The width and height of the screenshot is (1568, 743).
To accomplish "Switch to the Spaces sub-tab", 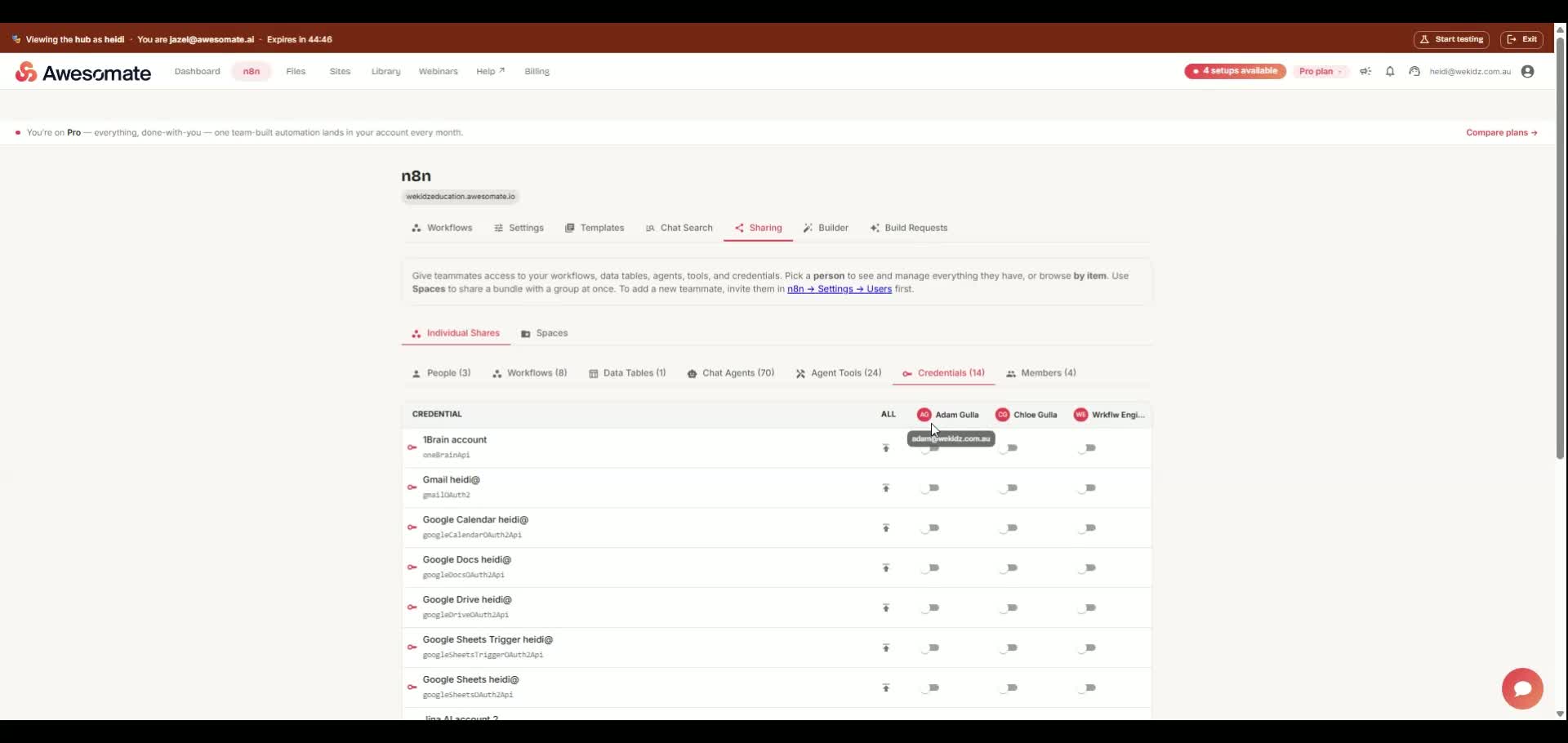I will (x=545, y=333).
